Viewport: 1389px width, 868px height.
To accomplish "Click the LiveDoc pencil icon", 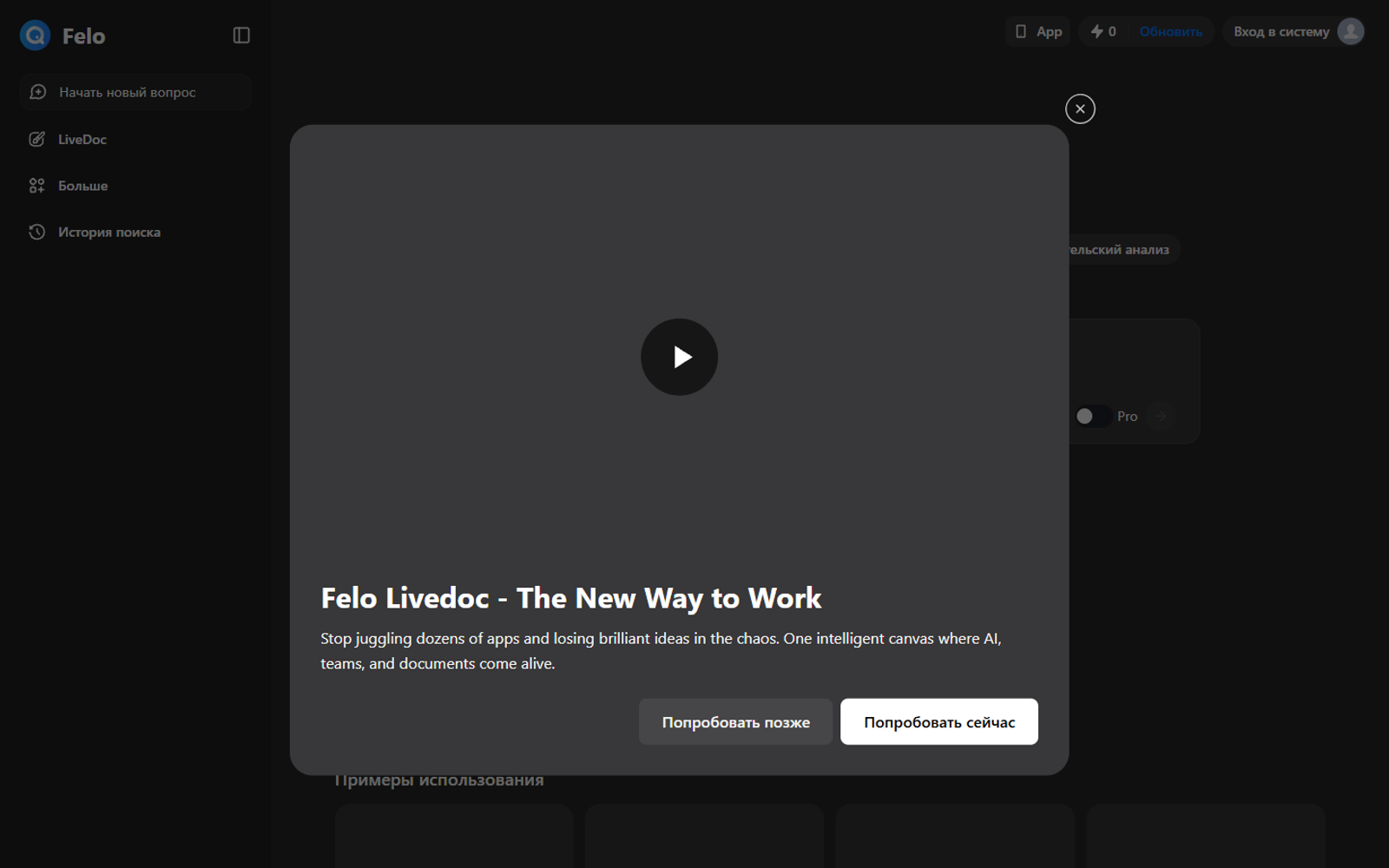I will pyautogui.click(x=36, y=139).
